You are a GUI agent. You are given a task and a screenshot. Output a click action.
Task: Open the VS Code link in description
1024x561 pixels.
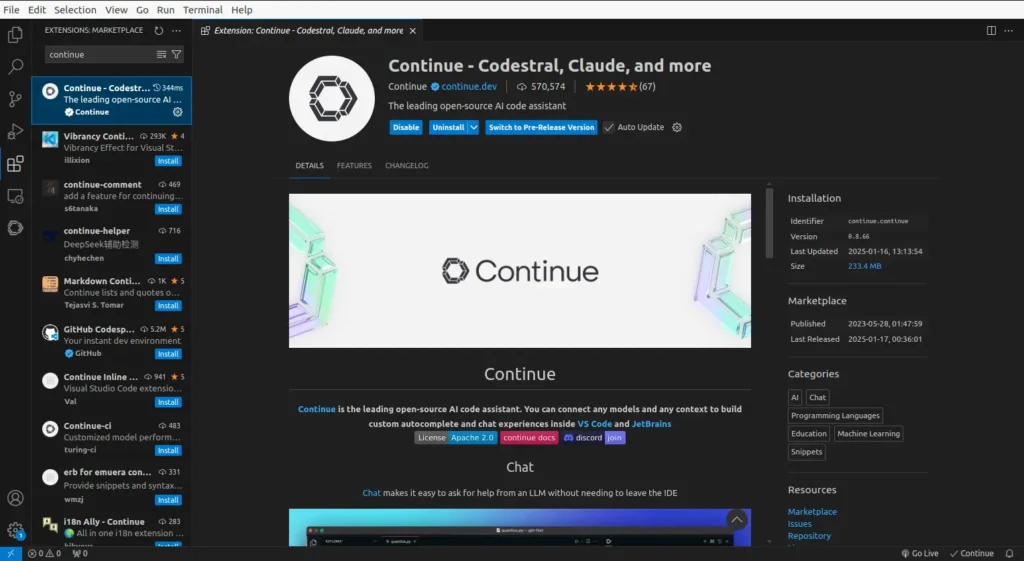pyautogui.click(x=594, y=424)
